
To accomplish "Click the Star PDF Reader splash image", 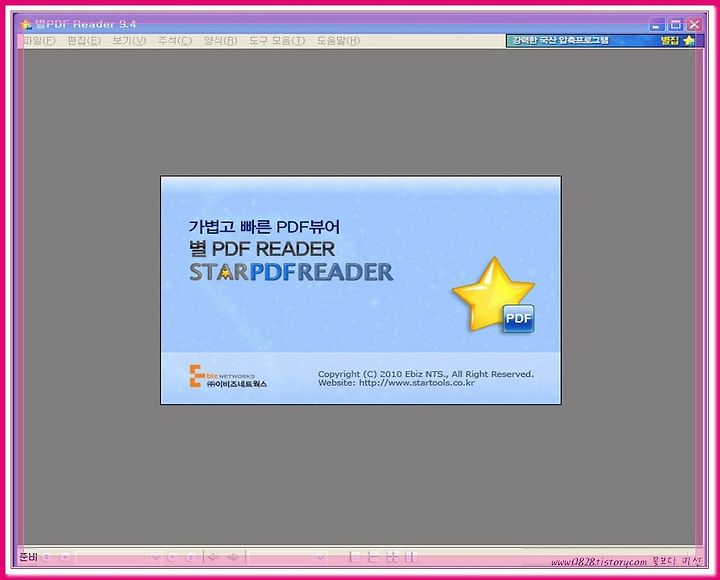I will (361, 290).
